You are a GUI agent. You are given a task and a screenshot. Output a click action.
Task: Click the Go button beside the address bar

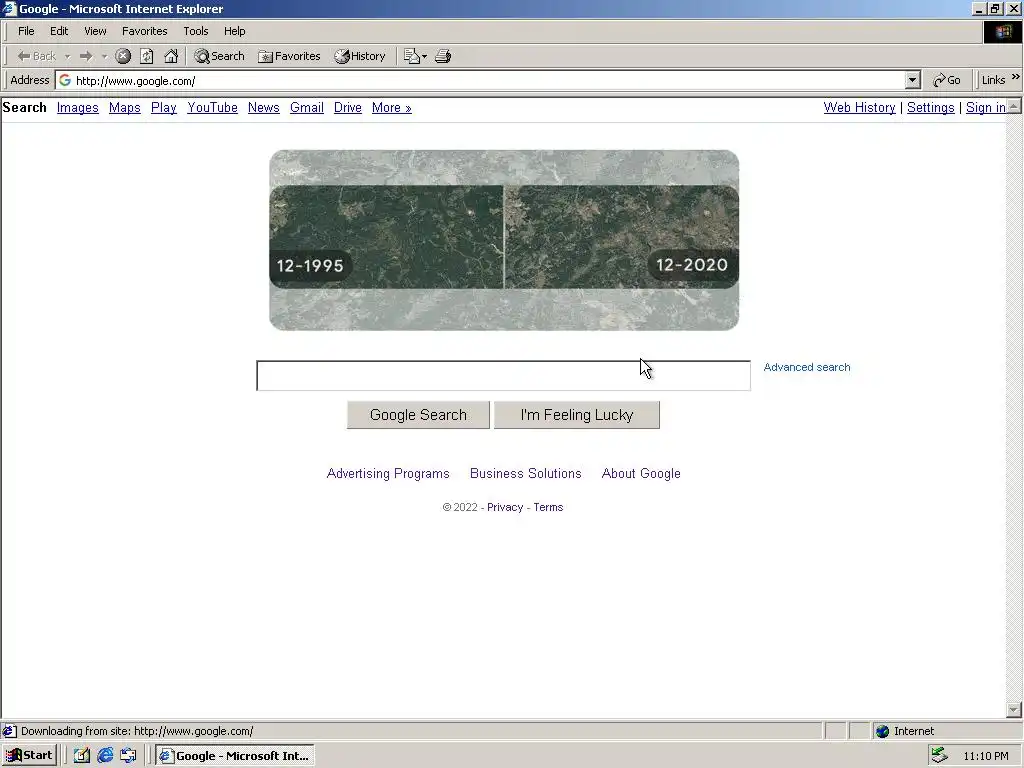tap(947, 80)
